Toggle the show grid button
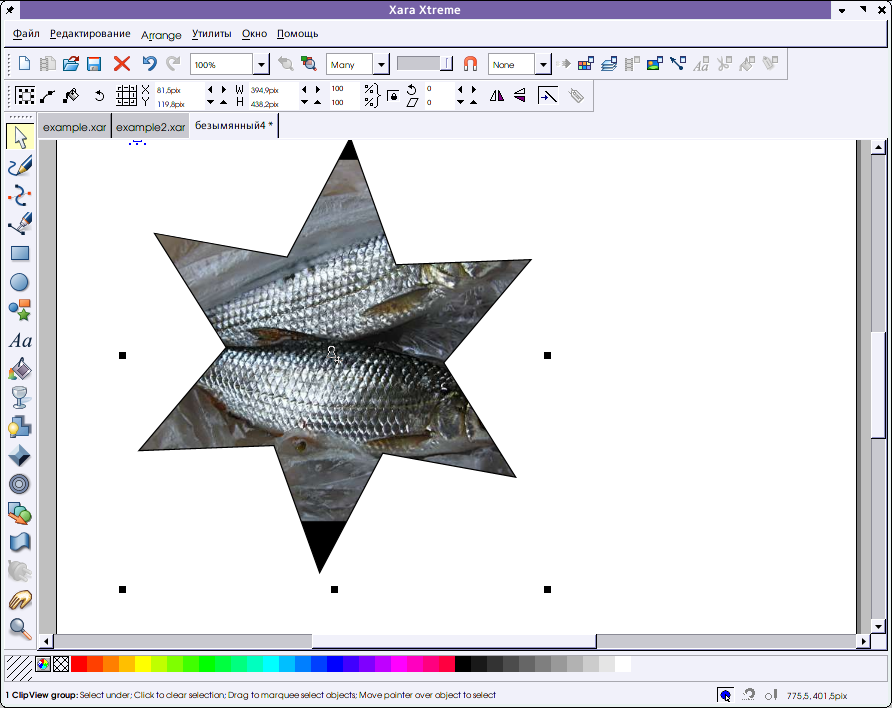The width and height of the screenshot is (892, 708). 126,96
